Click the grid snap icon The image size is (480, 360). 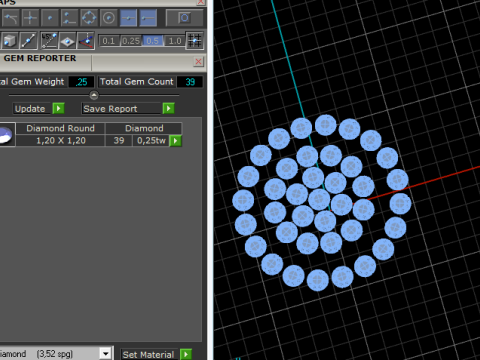pyautogui.click(x=194, y=41)
